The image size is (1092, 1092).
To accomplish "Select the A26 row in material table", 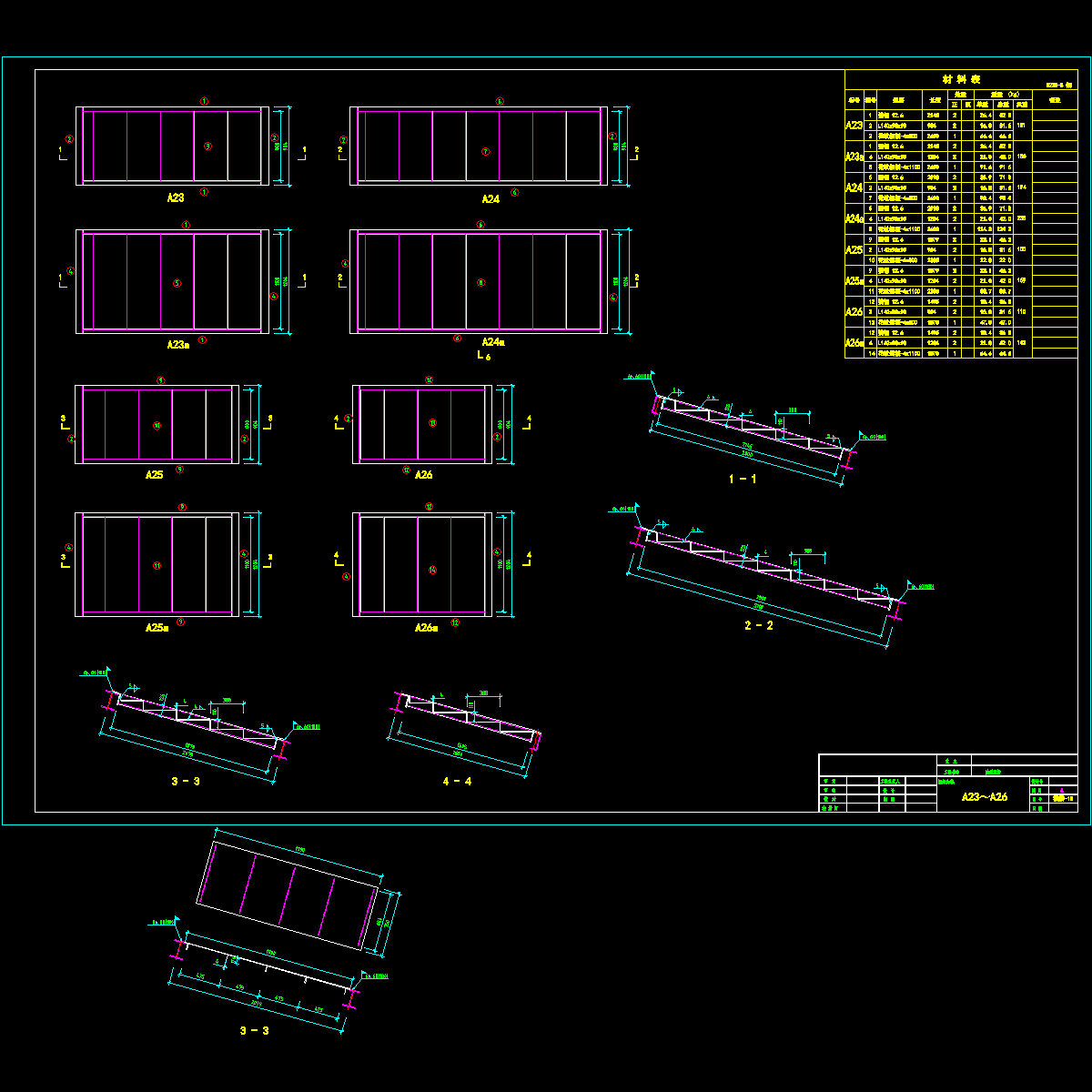I will [854, 311].
